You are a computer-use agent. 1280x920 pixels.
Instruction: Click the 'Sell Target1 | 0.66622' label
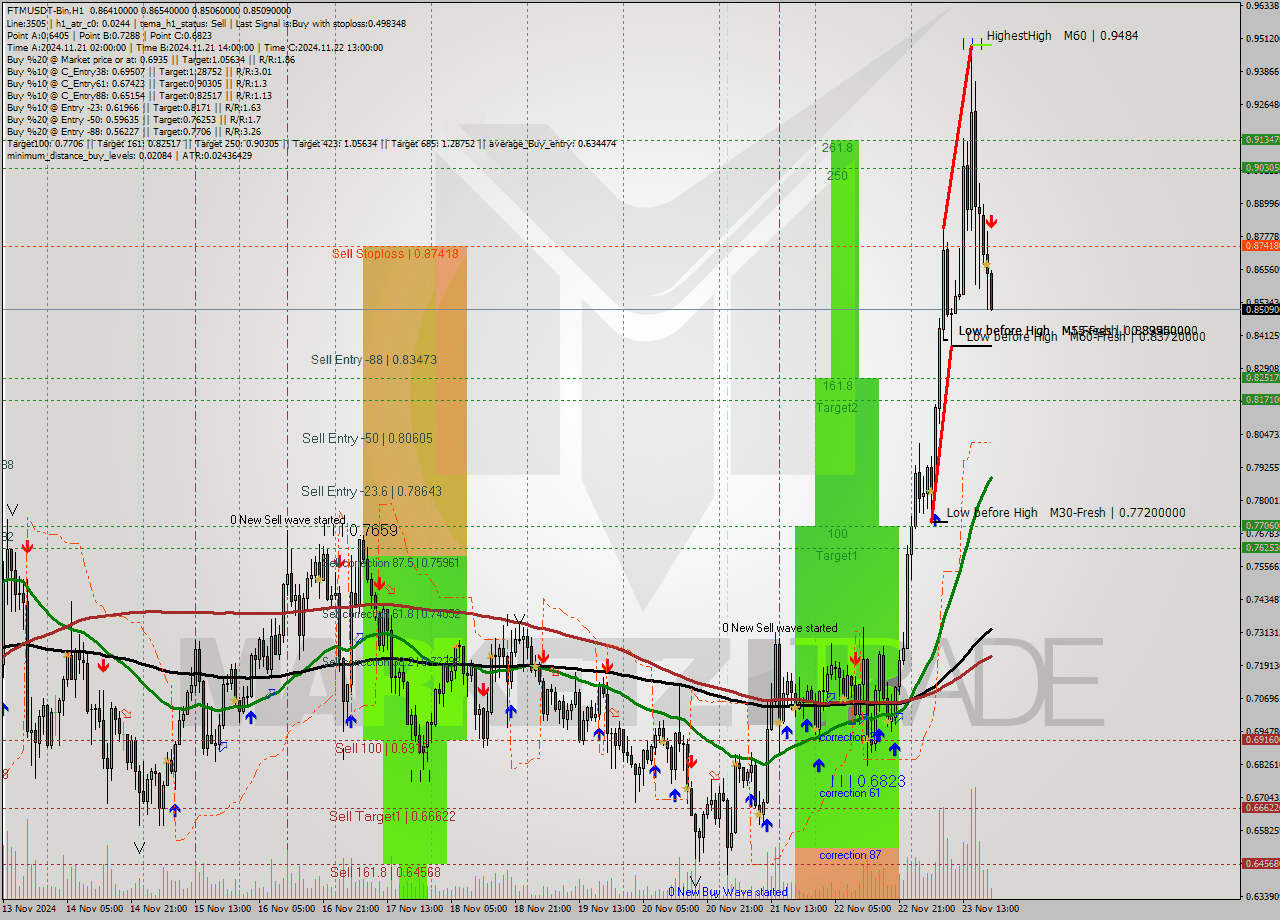coord(392,816)
